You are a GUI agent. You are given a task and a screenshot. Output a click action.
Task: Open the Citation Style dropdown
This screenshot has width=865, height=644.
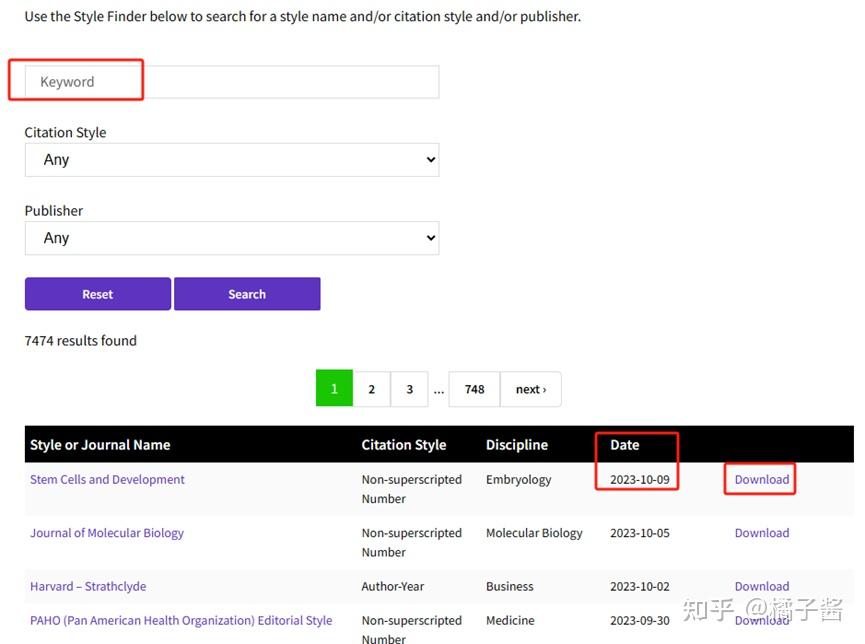pos(232,160)
